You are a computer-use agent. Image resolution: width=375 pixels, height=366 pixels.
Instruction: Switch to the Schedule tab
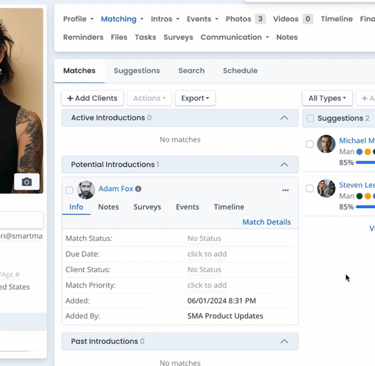240,71
